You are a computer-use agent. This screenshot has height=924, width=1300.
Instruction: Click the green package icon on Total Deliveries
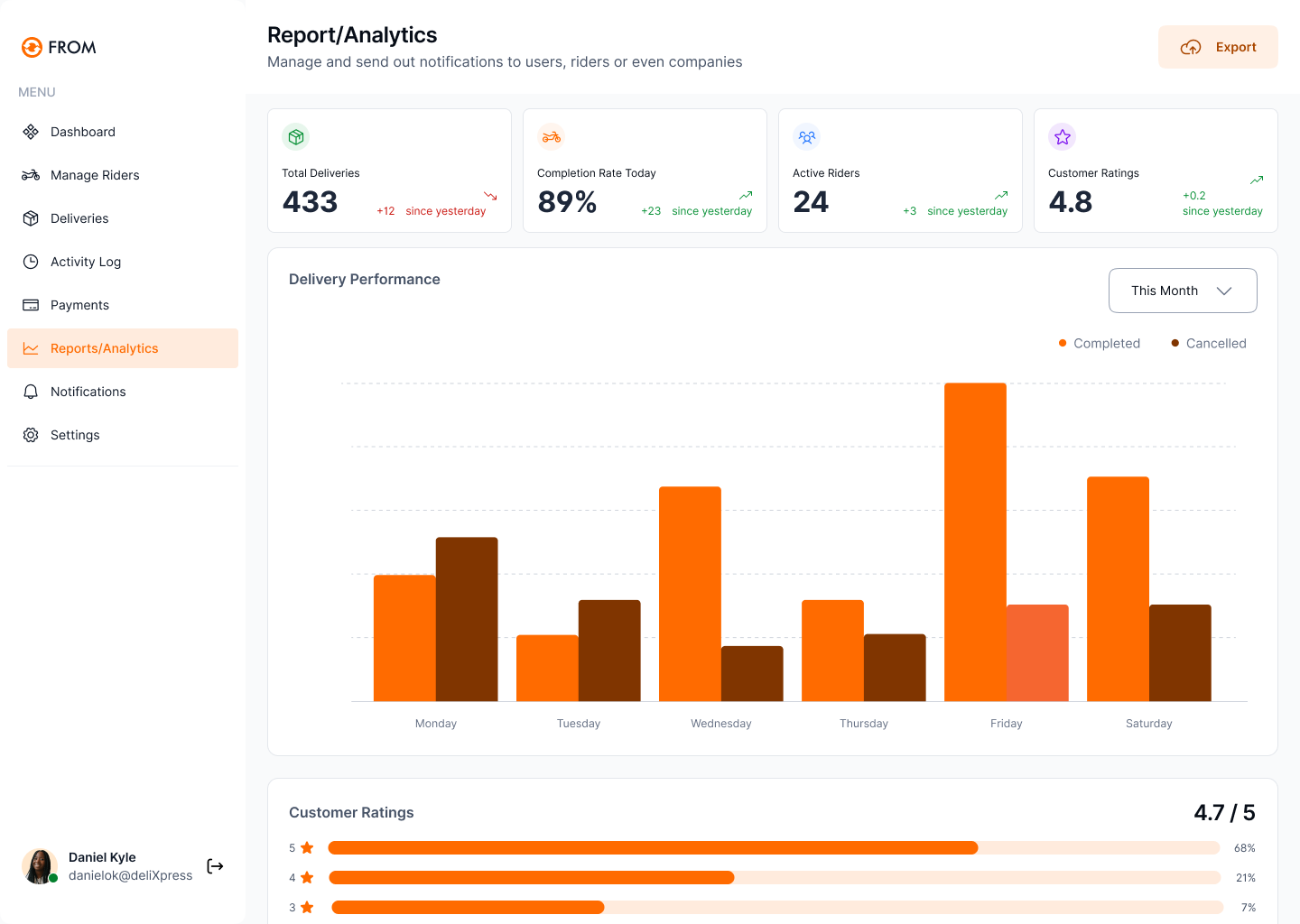coord(295,137)
